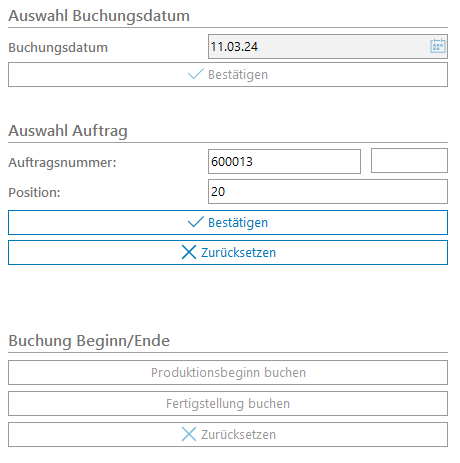Select the empty field right of Auftragsnummer
Image resolution: width=460 pixels, height=463 pixels.
click(409, 161)
